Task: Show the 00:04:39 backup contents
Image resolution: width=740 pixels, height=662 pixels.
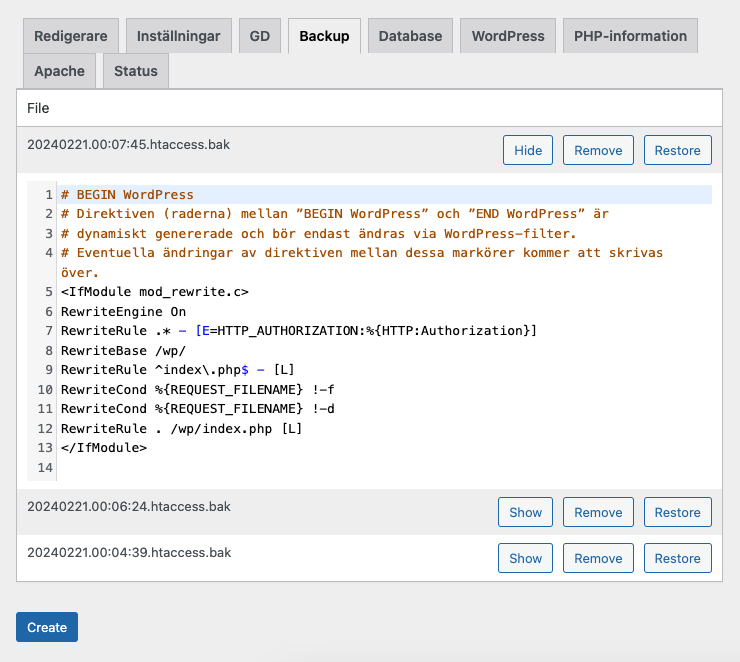Action: point(526,559)
